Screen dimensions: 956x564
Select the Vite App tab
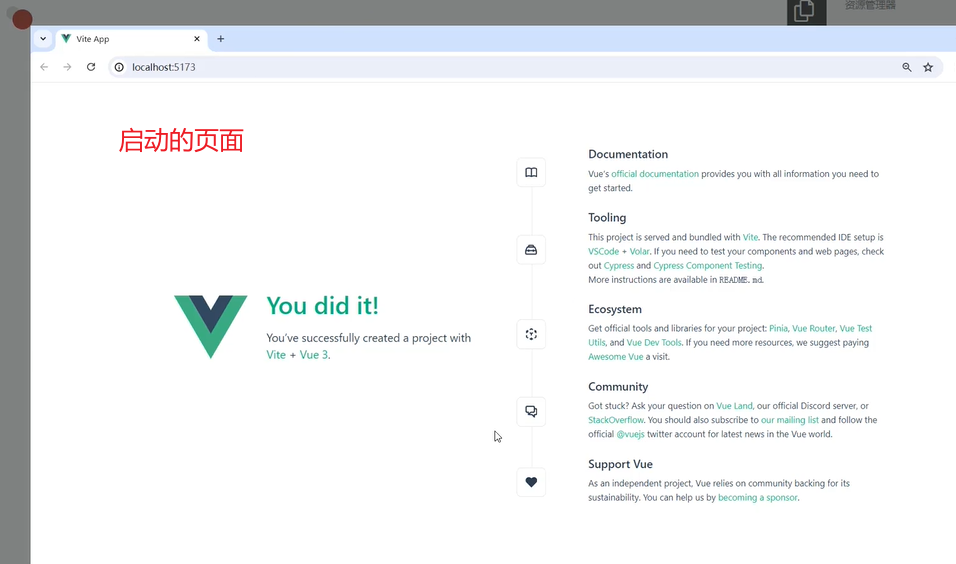tap(132, 38)
